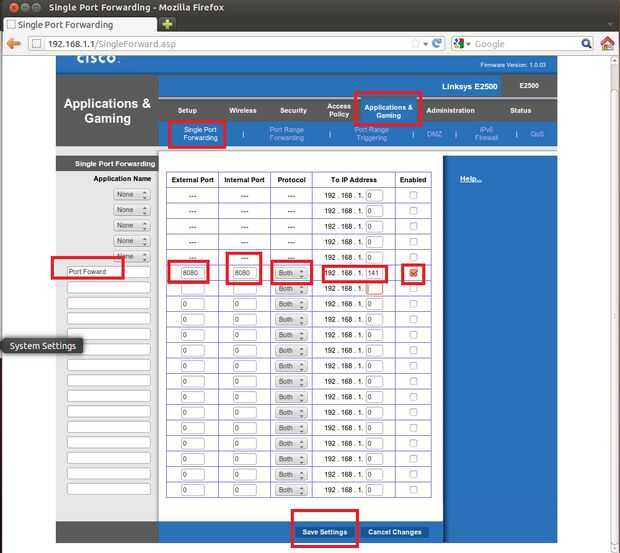Open the Access Policy tab

click(339, 110)
